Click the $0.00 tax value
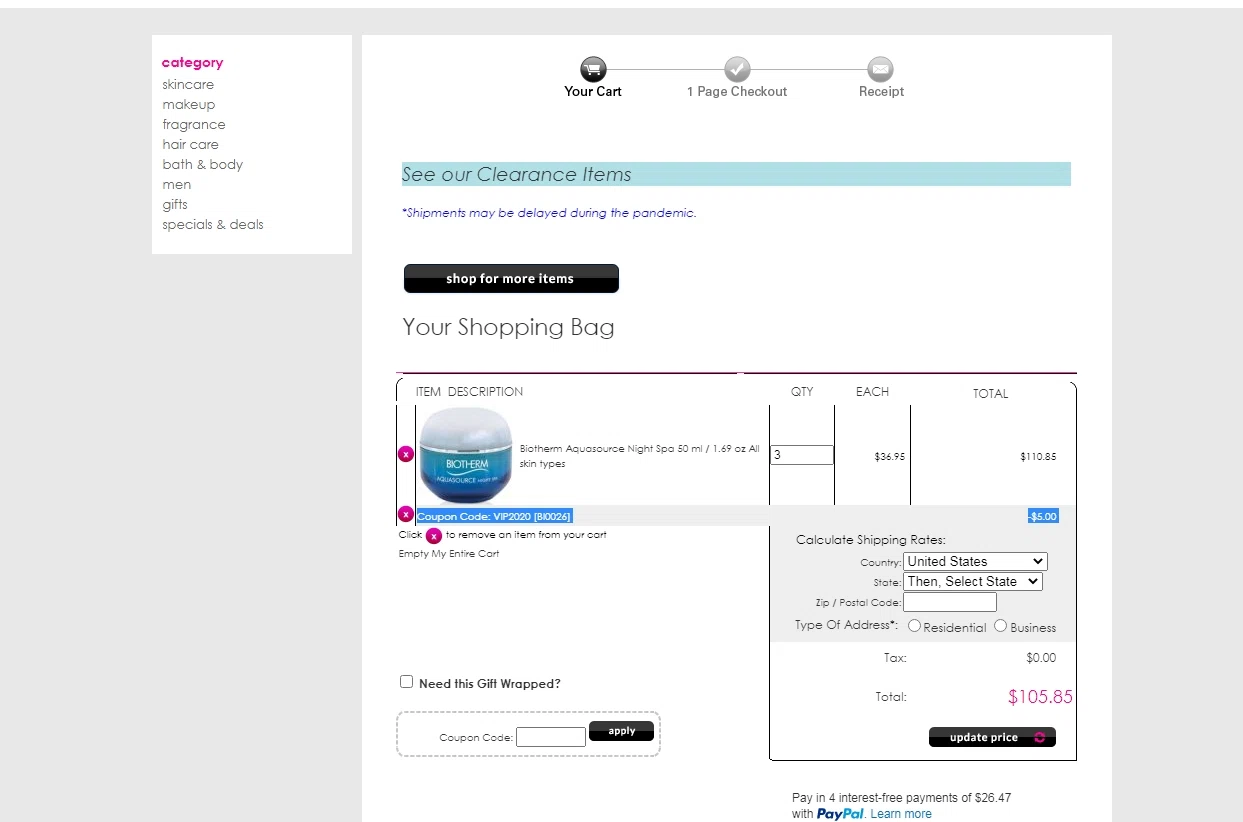1243x822 pixels. click(1041, 658)
